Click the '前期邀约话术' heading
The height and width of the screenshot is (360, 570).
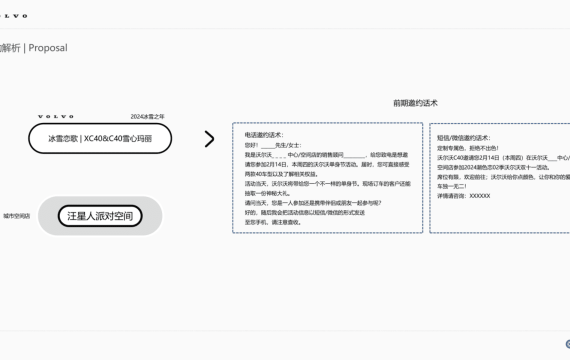415,103
